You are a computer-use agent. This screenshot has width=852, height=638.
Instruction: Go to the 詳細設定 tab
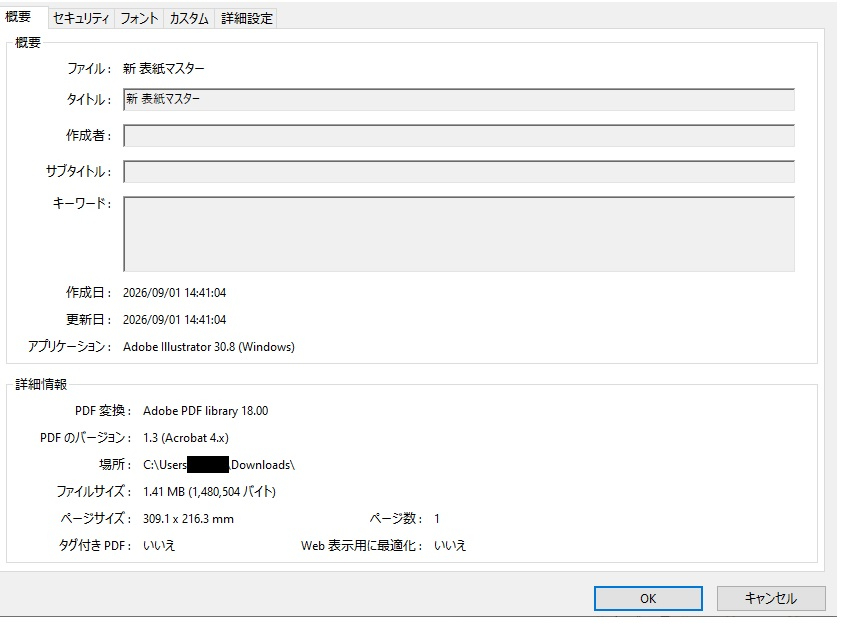click(247, 18)
